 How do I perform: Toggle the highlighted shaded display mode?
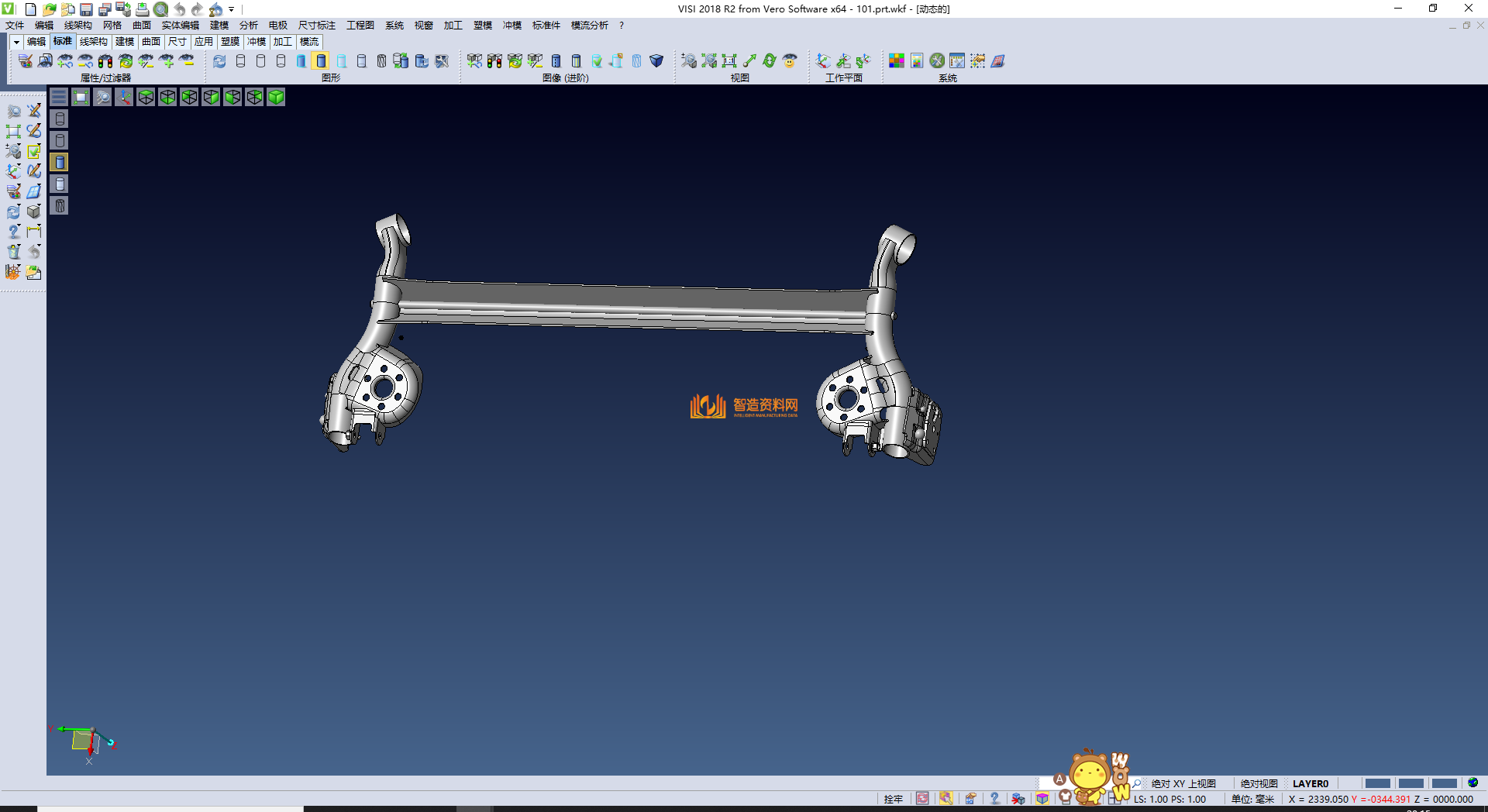pyautogui.click(x=321, y=61)
